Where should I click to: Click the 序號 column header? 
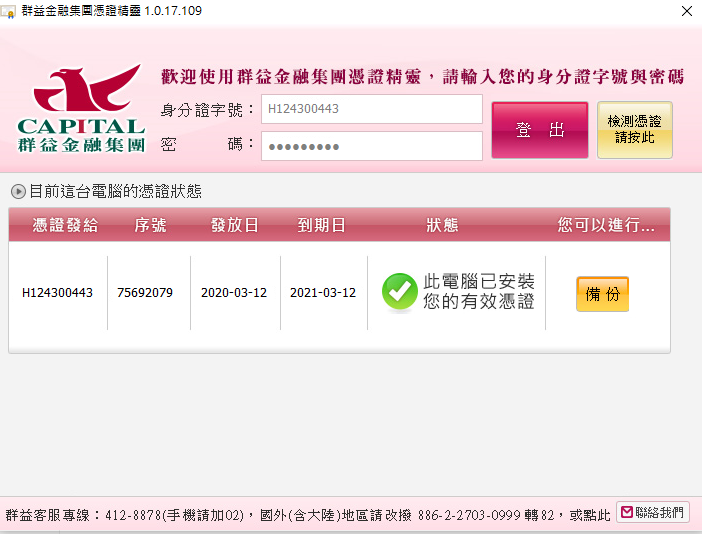[150, 225]
